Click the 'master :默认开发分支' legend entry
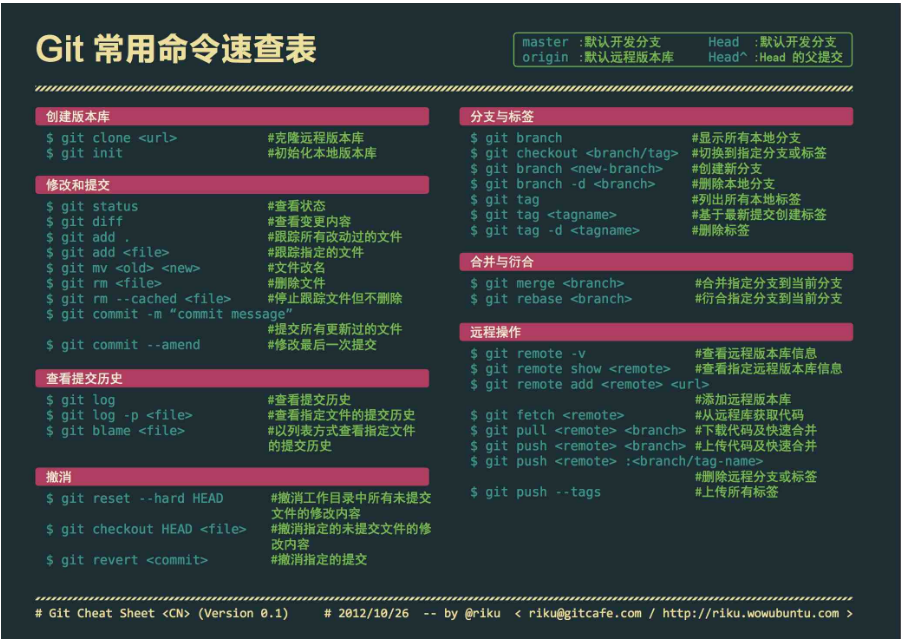904x641 pixels. 592,42
